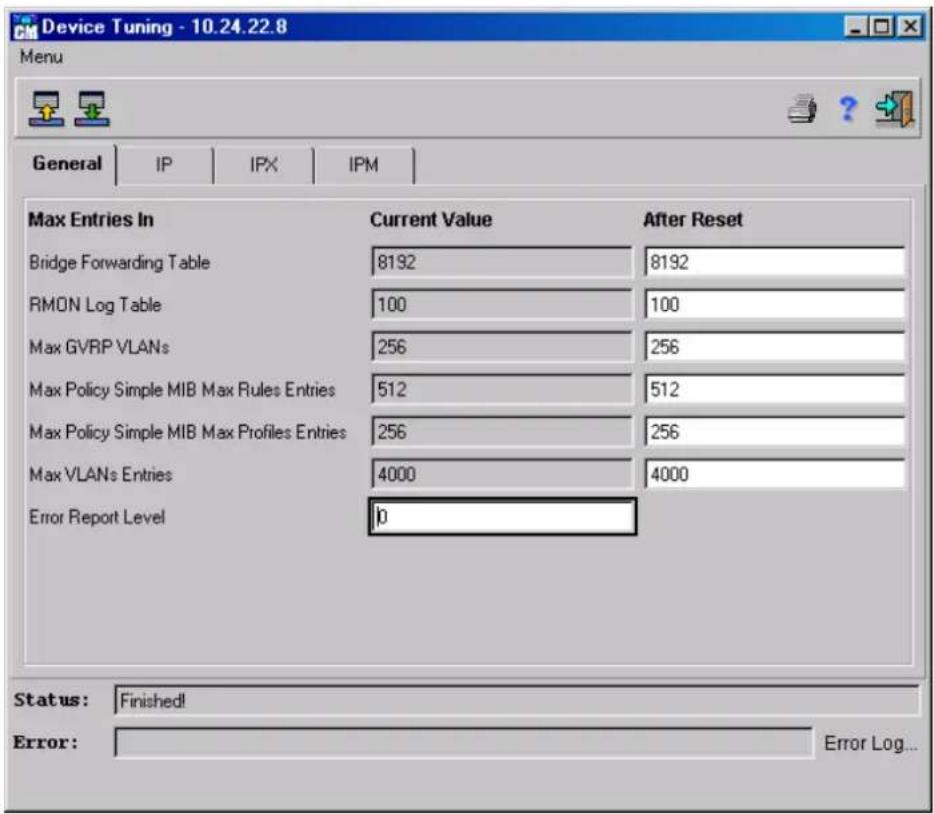The width and height of the screenshot is (934, 814).
Task: Click Max VLANs Entries Current Value 4000
Action: click(x=501, y=474)
